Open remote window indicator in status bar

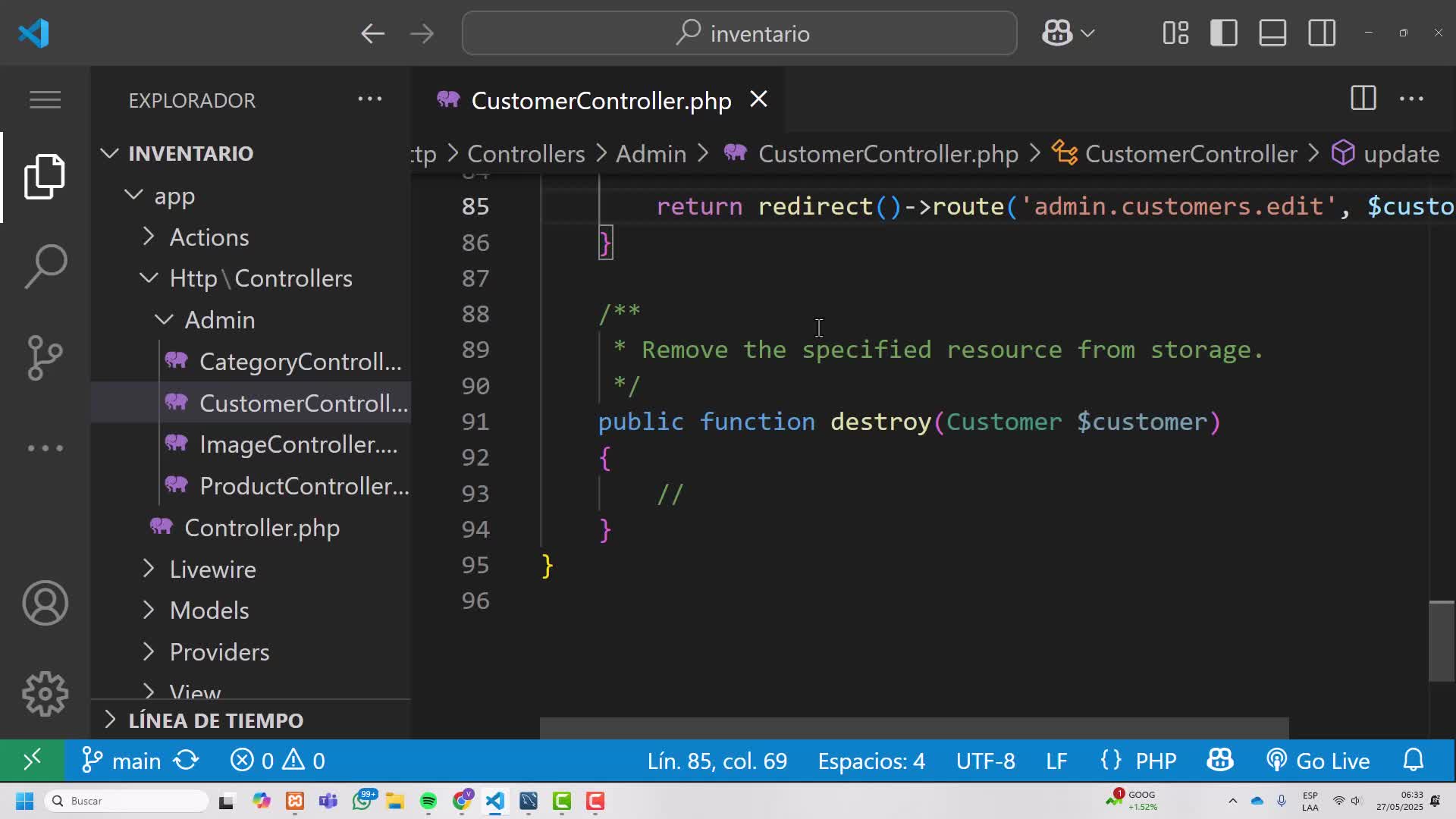32,760
